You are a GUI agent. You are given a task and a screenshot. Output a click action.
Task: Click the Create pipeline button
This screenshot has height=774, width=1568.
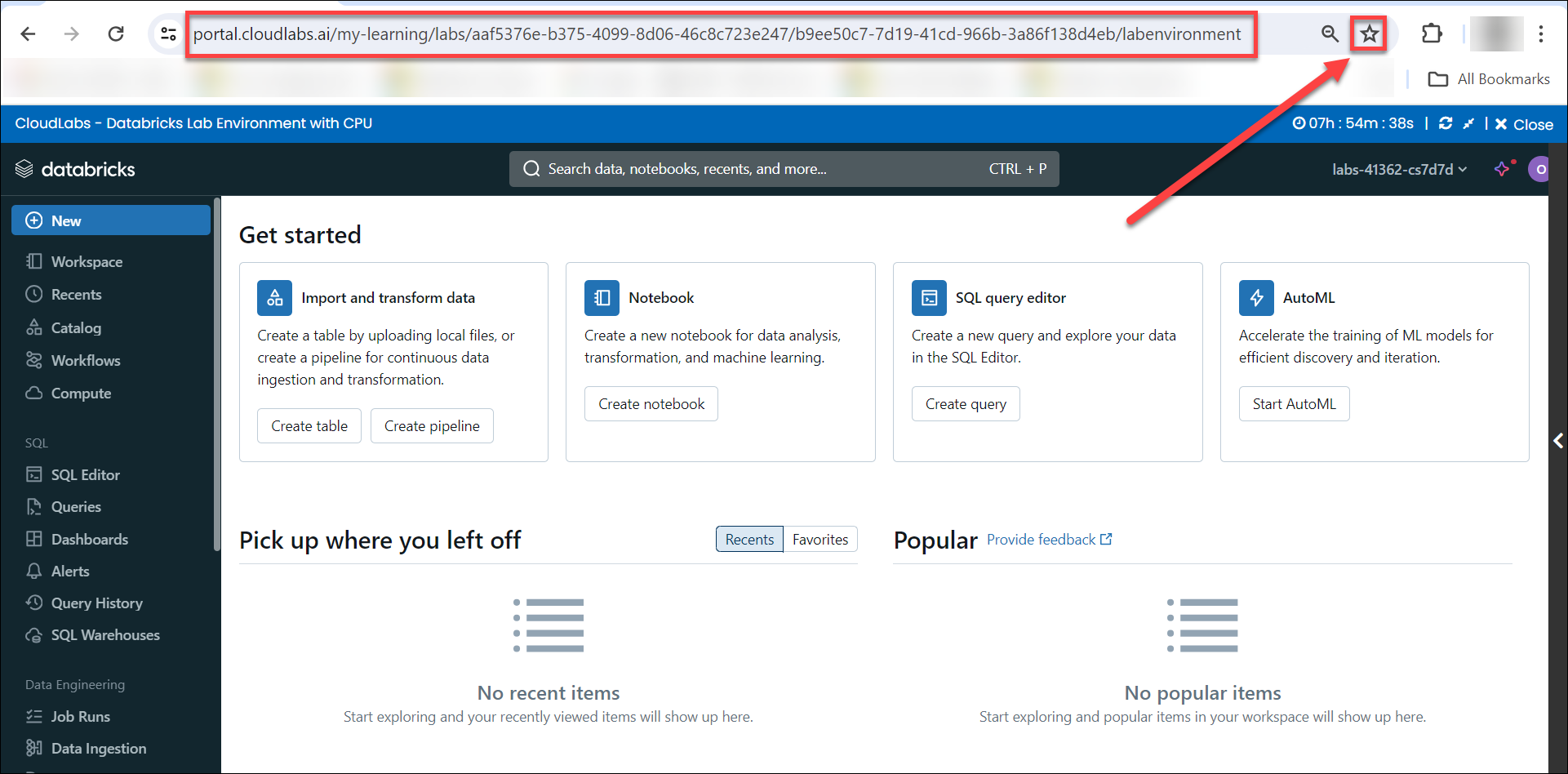tap(432, 426)
